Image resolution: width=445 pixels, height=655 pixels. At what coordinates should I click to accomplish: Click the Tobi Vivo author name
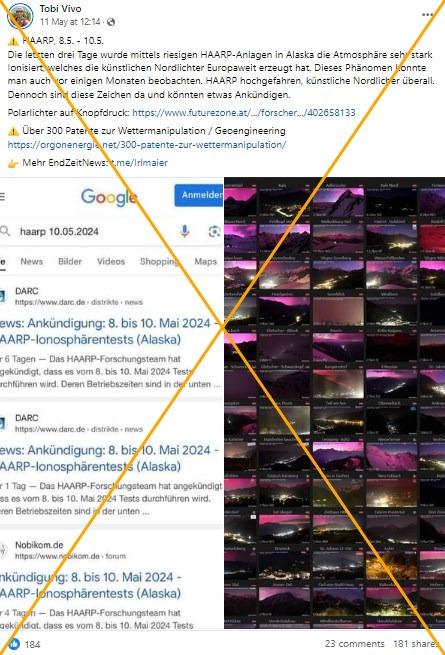[x=61, y=9]
